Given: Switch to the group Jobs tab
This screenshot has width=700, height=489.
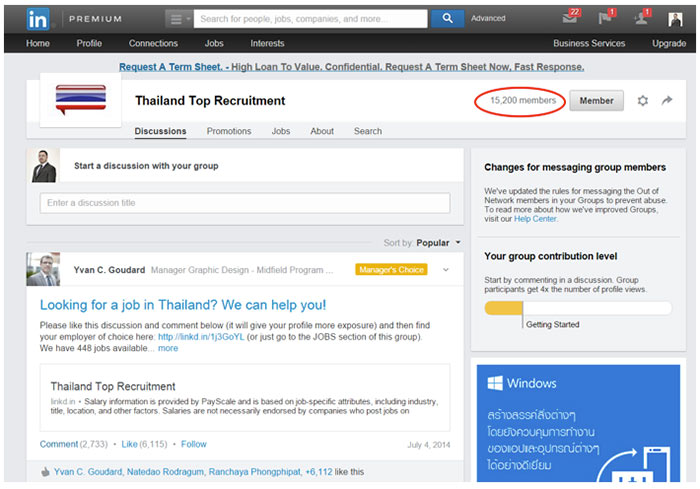Looking at the screenshot, I should tap(281, 131).
